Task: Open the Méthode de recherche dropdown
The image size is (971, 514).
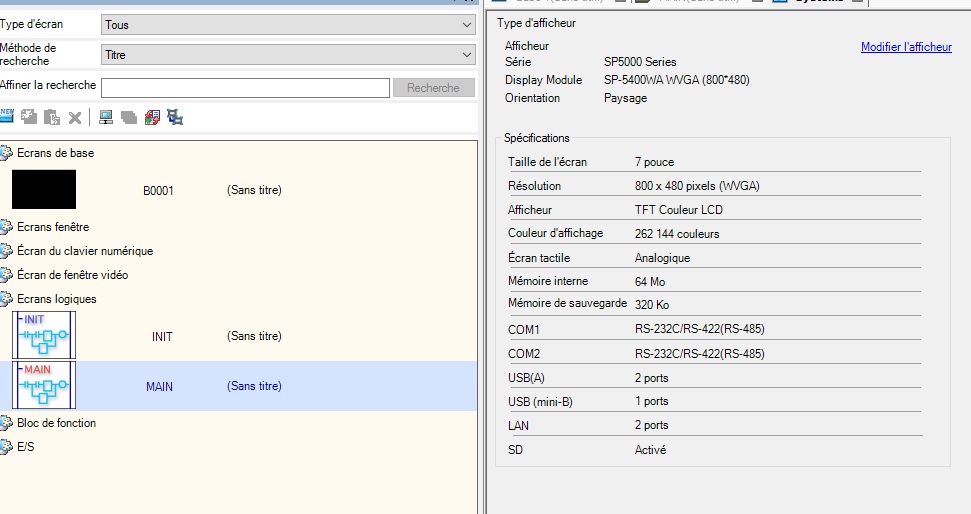Action: 288,55
